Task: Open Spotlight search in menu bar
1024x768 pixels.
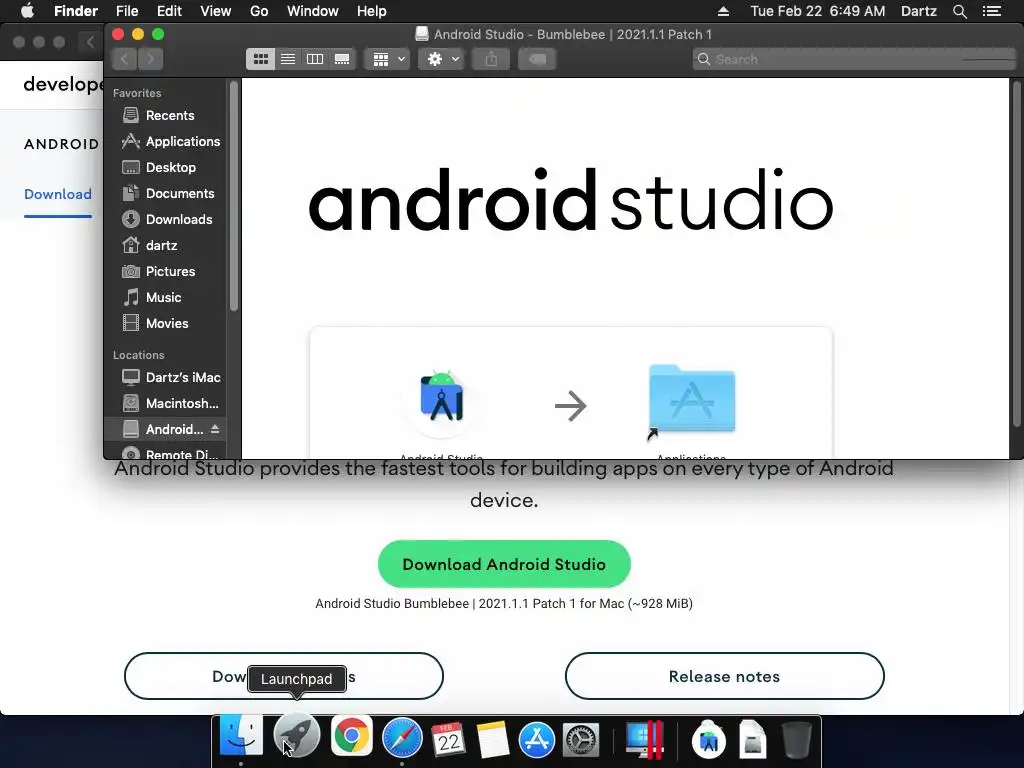Action: 959,11
